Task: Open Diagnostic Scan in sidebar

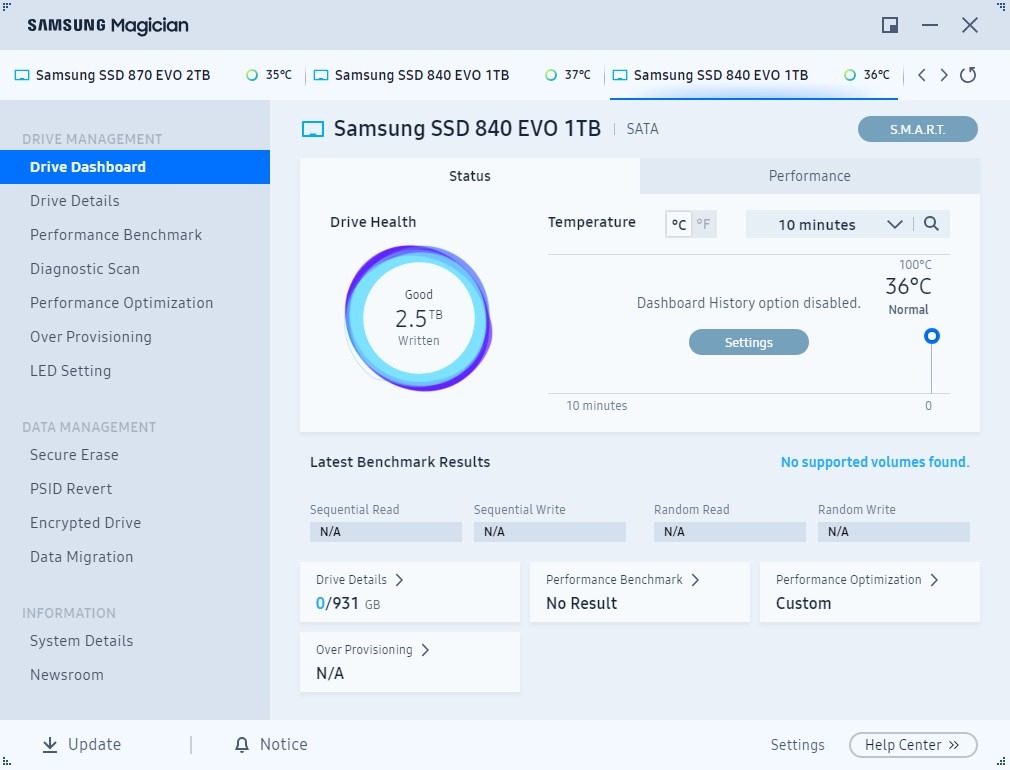Action: [x=135, y=269]
